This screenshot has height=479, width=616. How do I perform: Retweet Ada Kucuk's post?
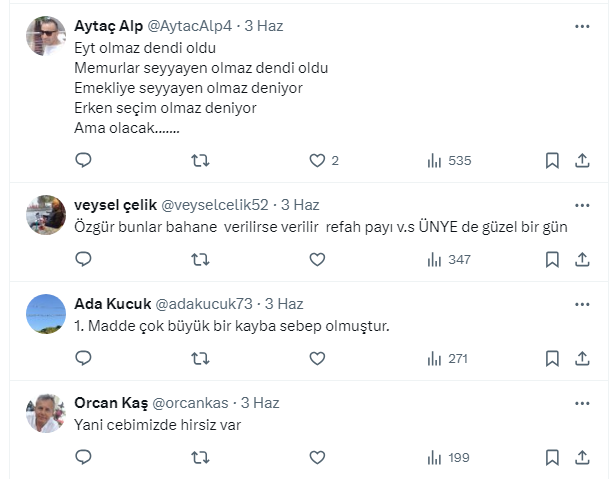coord(200,358)
